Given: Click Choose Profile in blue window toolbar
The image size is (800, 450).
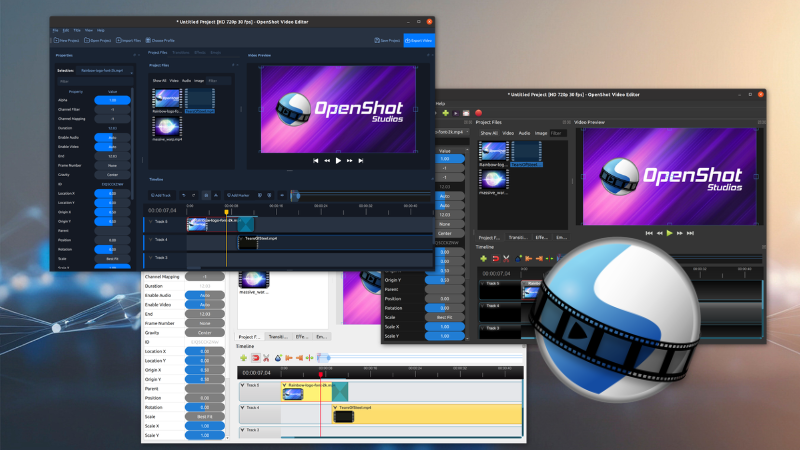Looking at the screenshot, I should coord(160,40).
